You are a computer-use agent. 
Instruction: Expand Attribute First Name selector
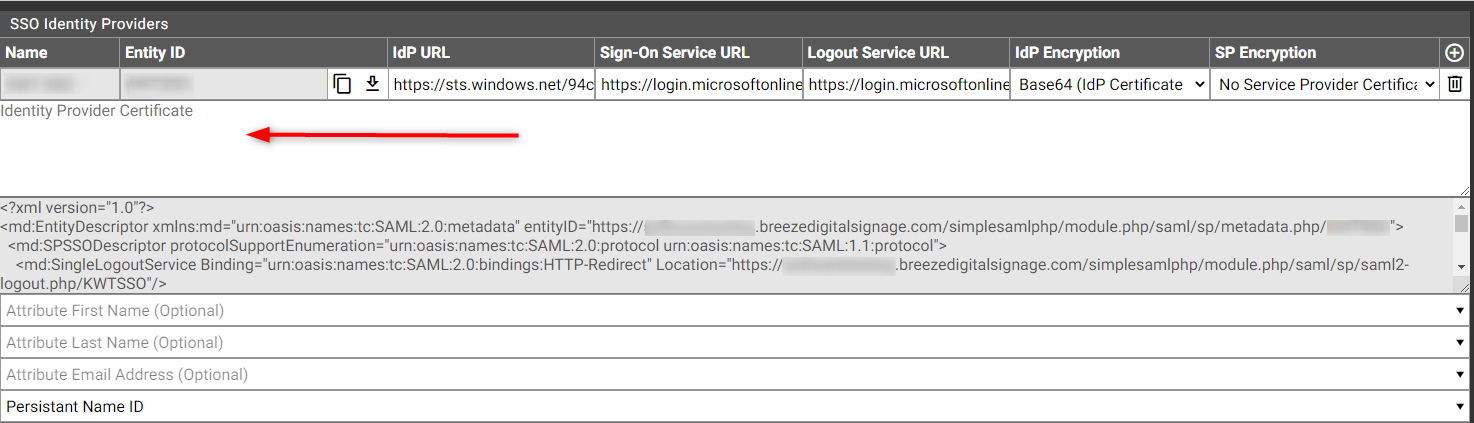pos(736,311)
